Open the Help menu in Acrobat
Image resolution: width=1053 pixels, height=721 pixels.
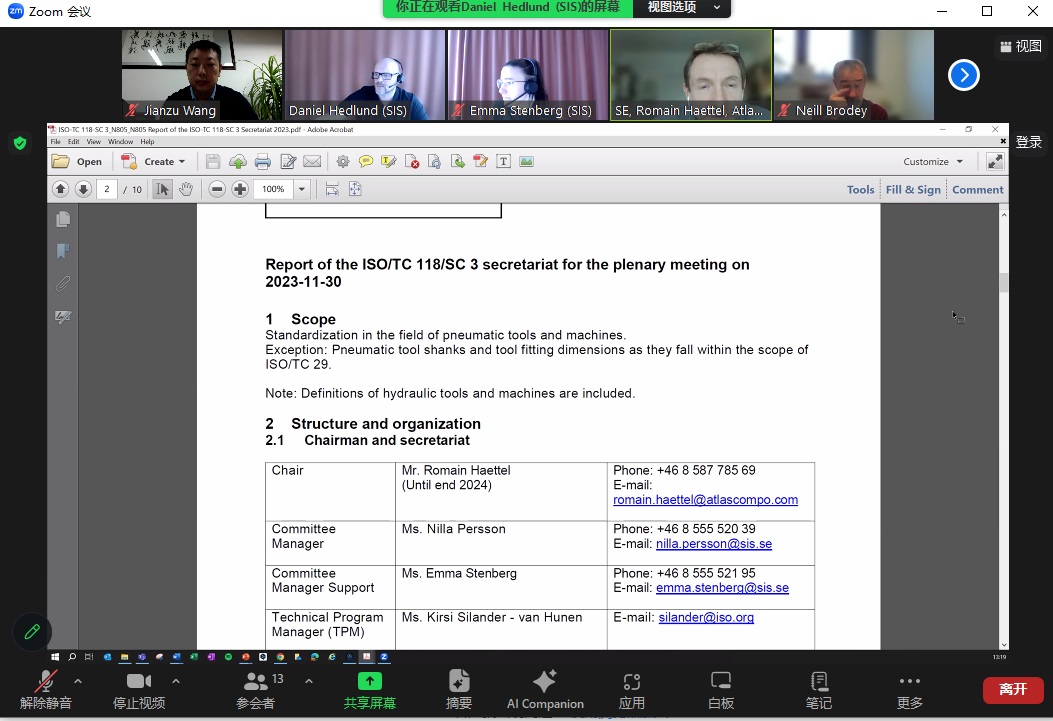point(147,142)
